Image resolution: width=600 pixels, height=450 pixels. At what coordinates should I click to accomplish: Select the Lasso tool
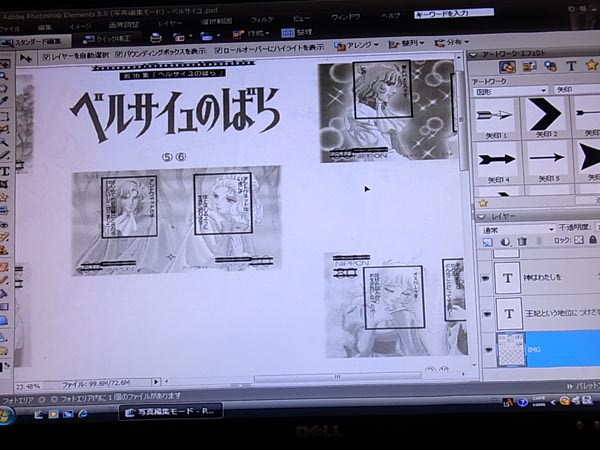[4, 129]
